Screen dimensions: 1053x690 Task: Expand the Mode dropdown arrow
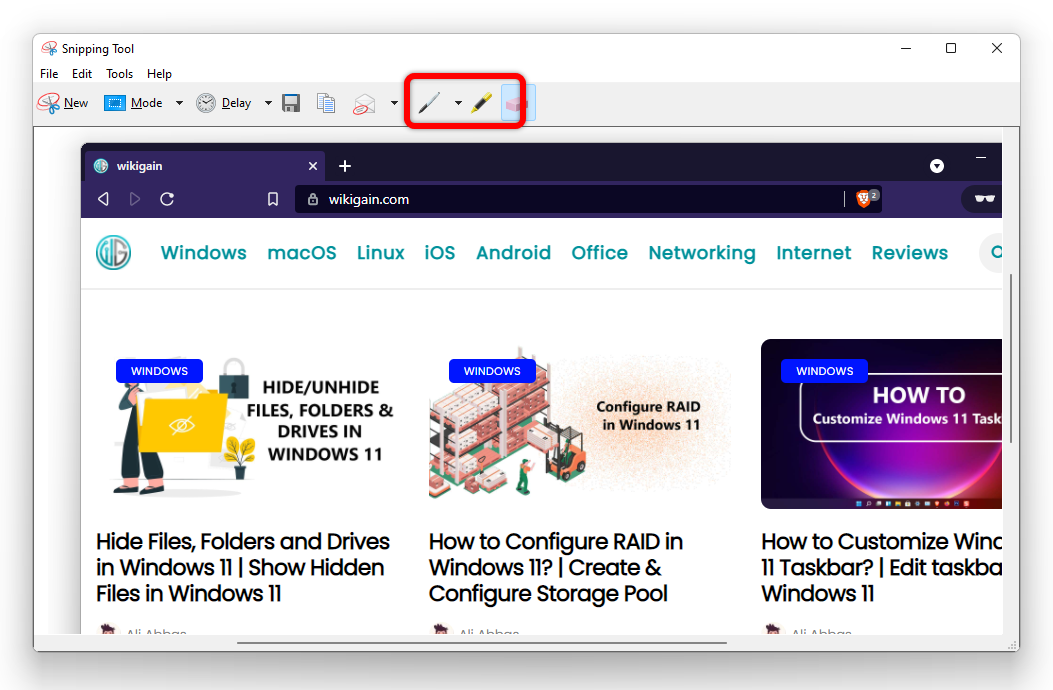coord(179,103)
